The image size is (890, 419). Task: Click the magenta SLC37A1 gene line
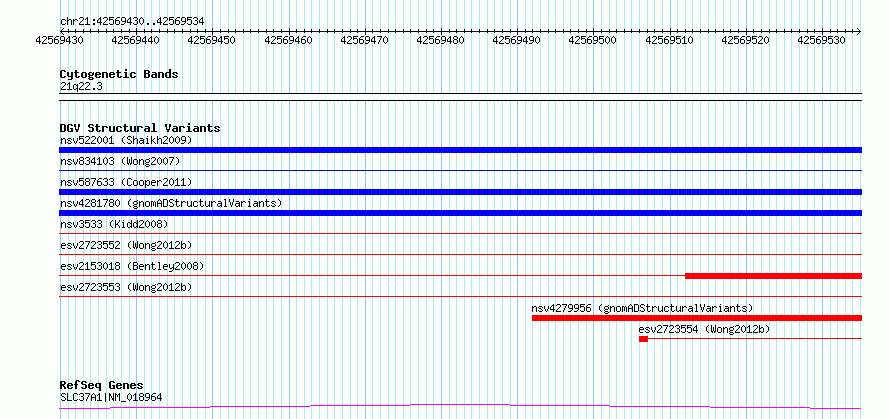[x=460, y=407]
